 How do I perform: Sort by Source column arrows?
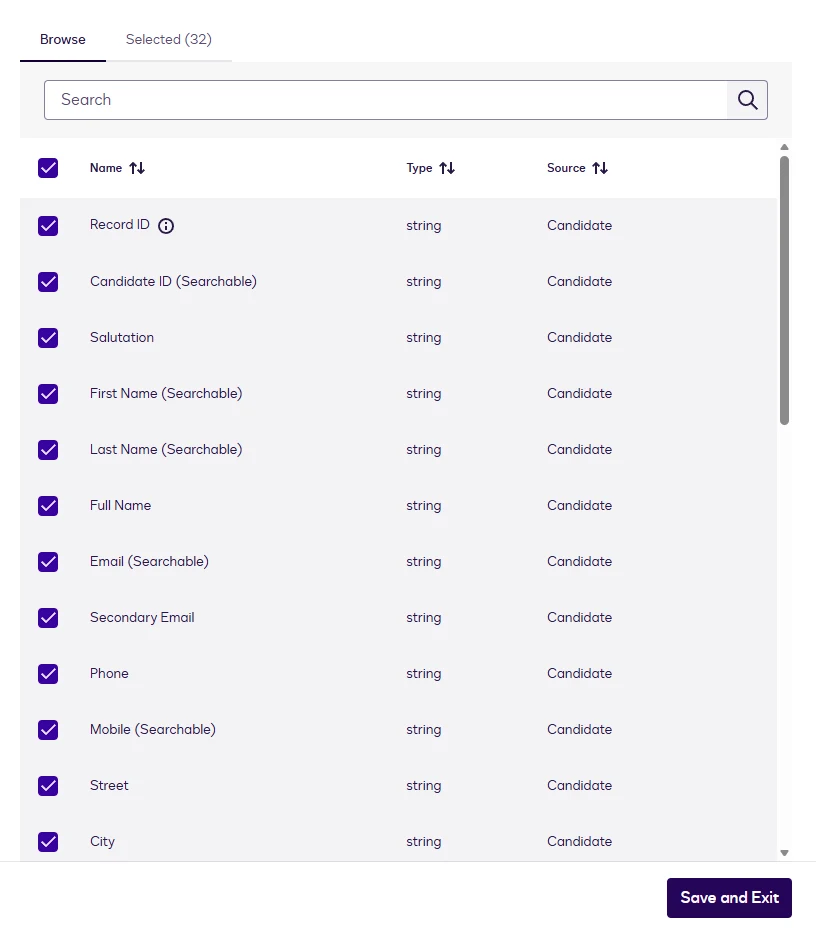pos(600,168)
